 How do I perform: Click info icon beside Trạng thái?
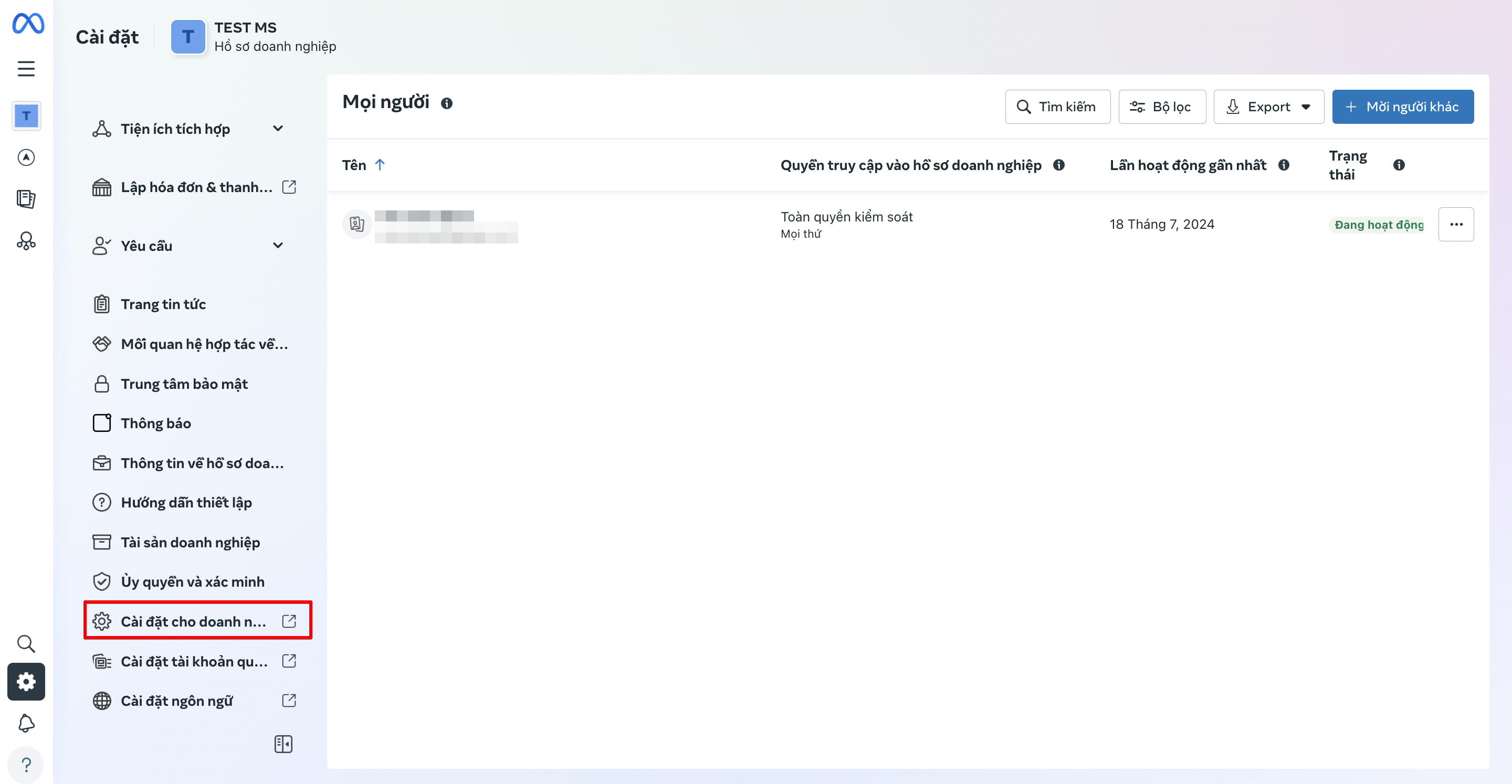pos(1399,165)
